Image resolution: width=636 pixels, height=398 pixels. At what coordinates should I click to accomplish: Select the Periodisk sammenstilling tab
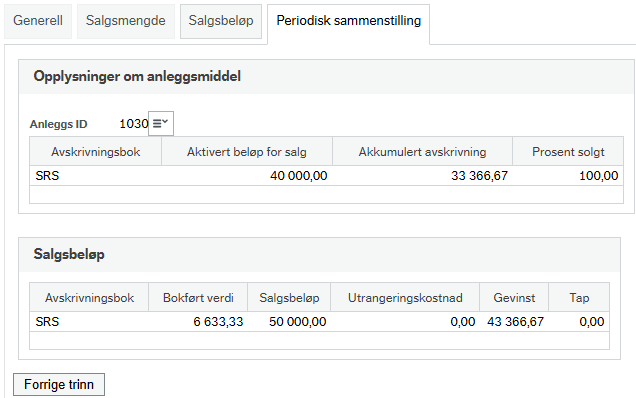(349, 22)
